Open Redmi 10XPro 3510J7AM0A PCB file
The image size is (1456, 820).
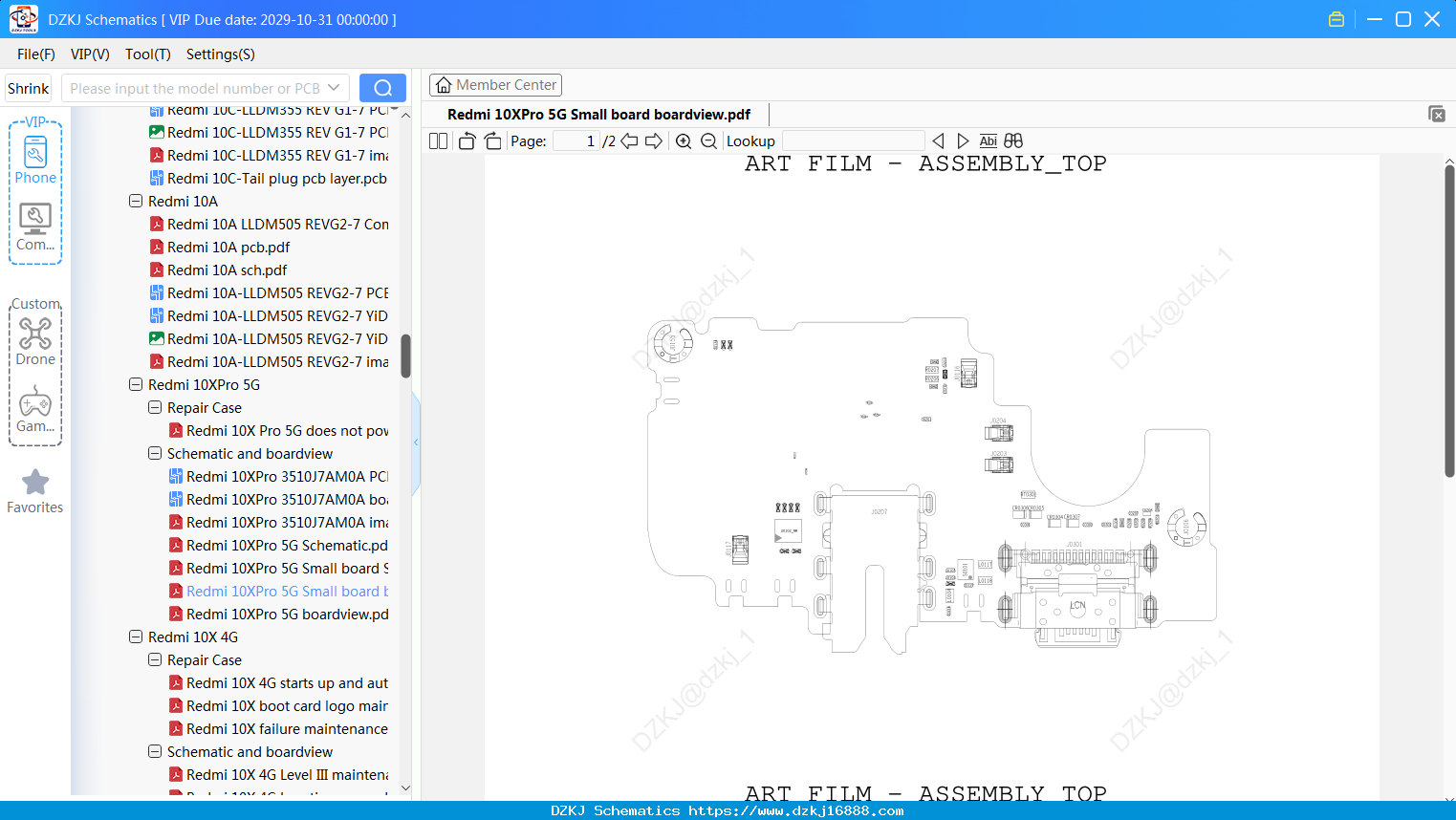(x=288, y=476)
